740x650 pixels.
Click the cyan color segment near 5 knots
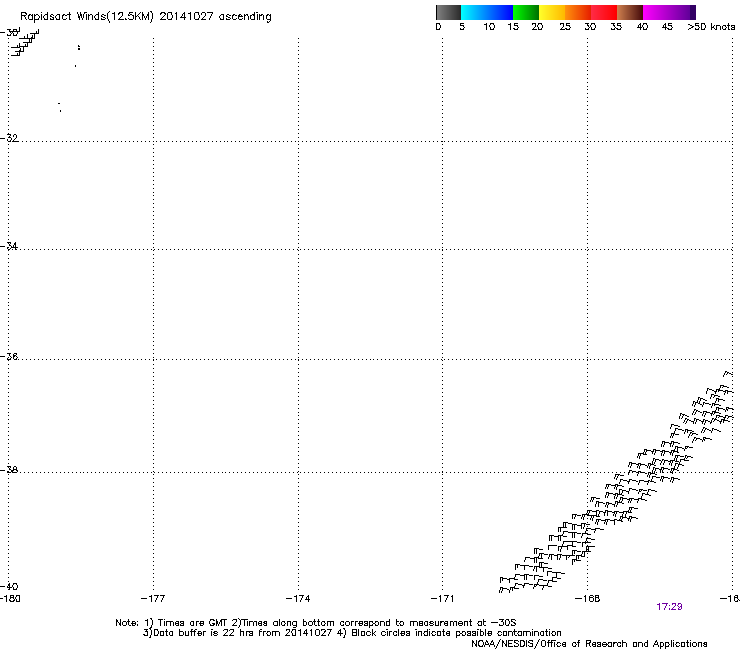tap(472, 12)
